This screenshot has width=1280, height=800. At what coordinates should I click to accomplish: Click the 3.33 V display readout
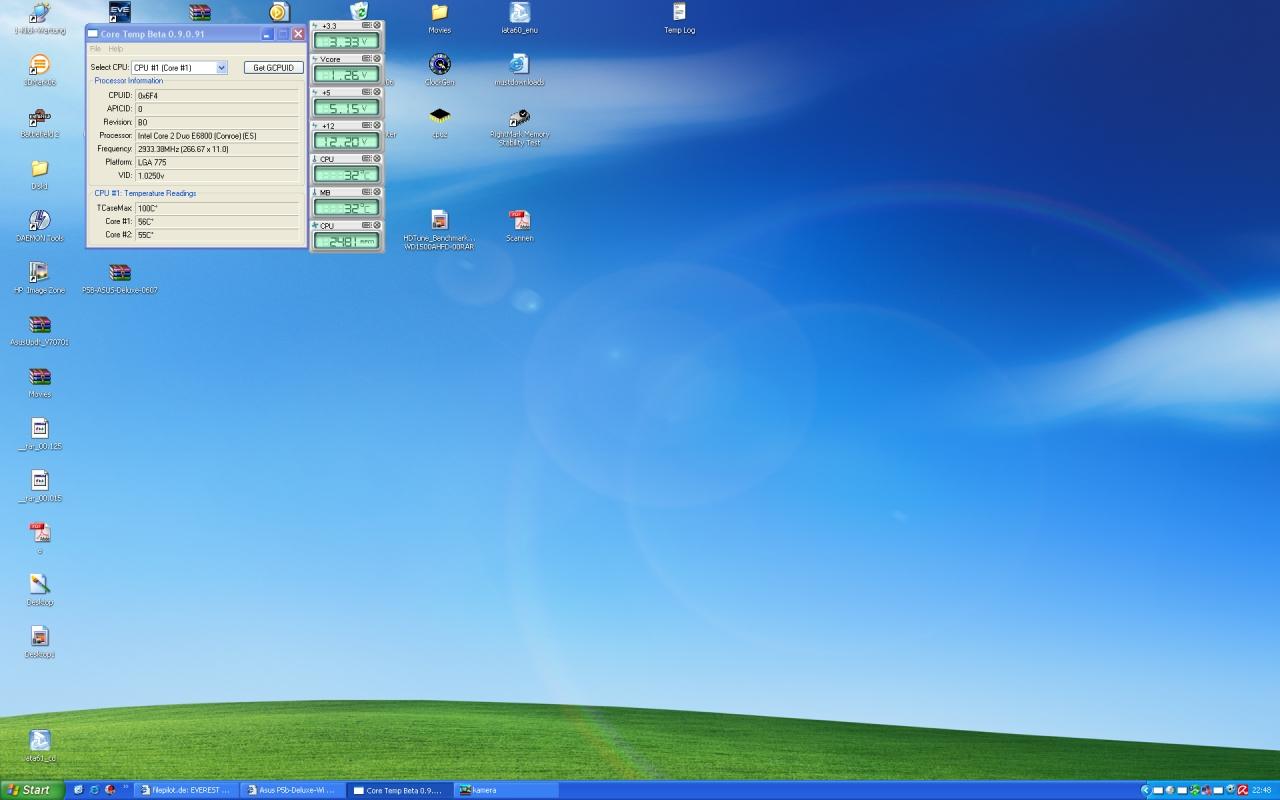click(347, 42)
